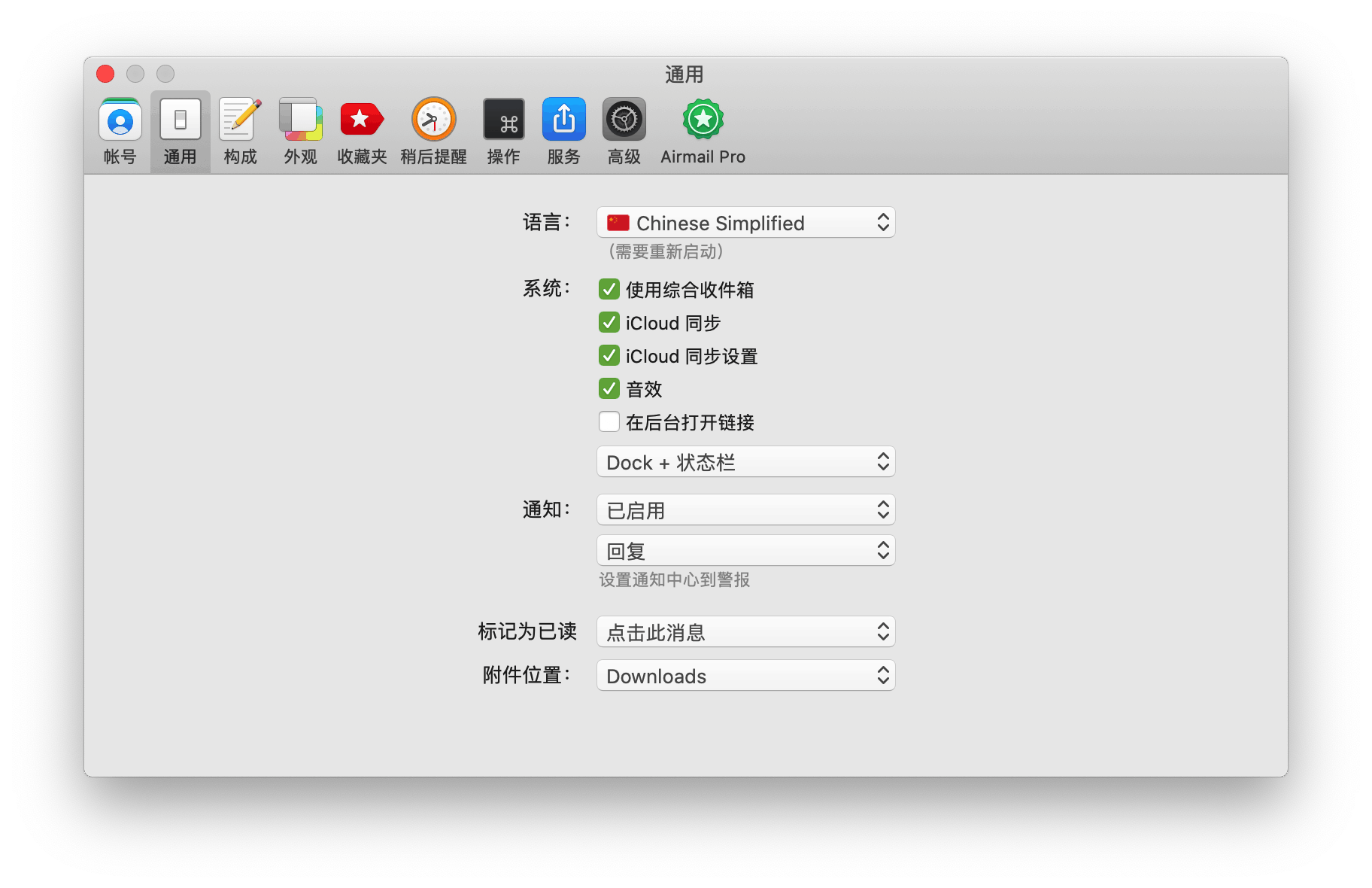Click the 收藏夹 red star icon
The height and width of the screenshot is (888, 1372).
pos(362,120)
